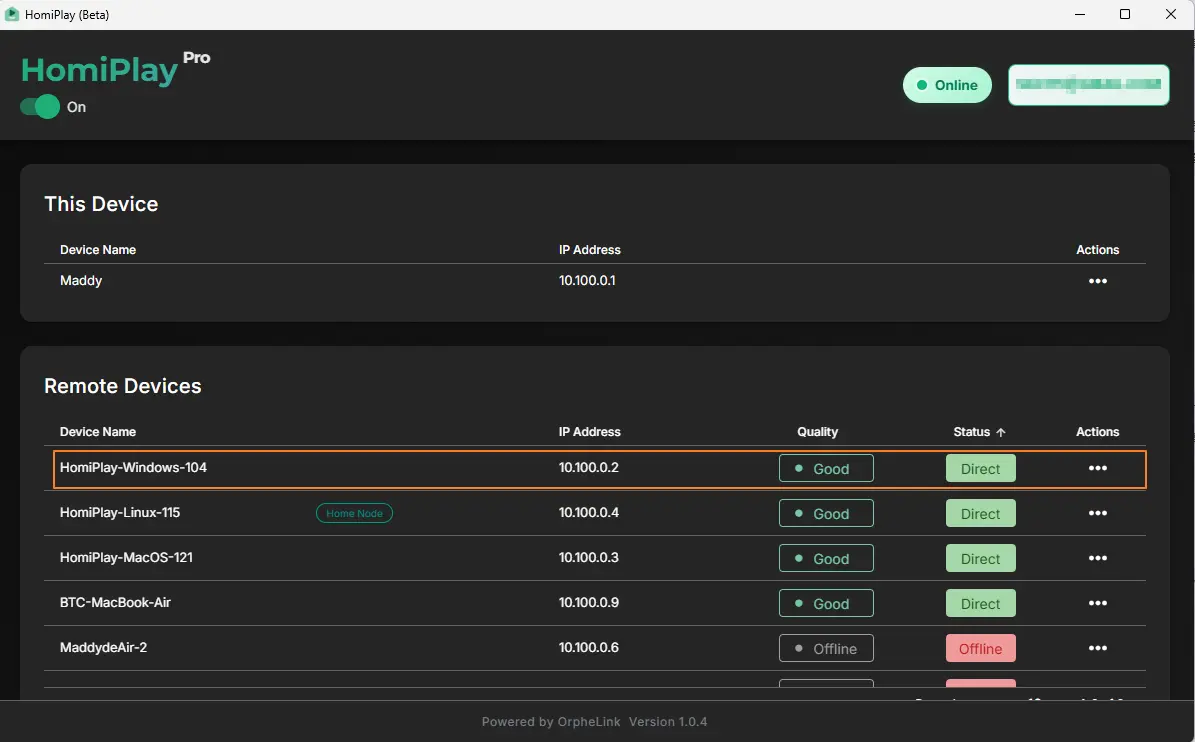Sort remote devices by Device Name column

[98, 432]
